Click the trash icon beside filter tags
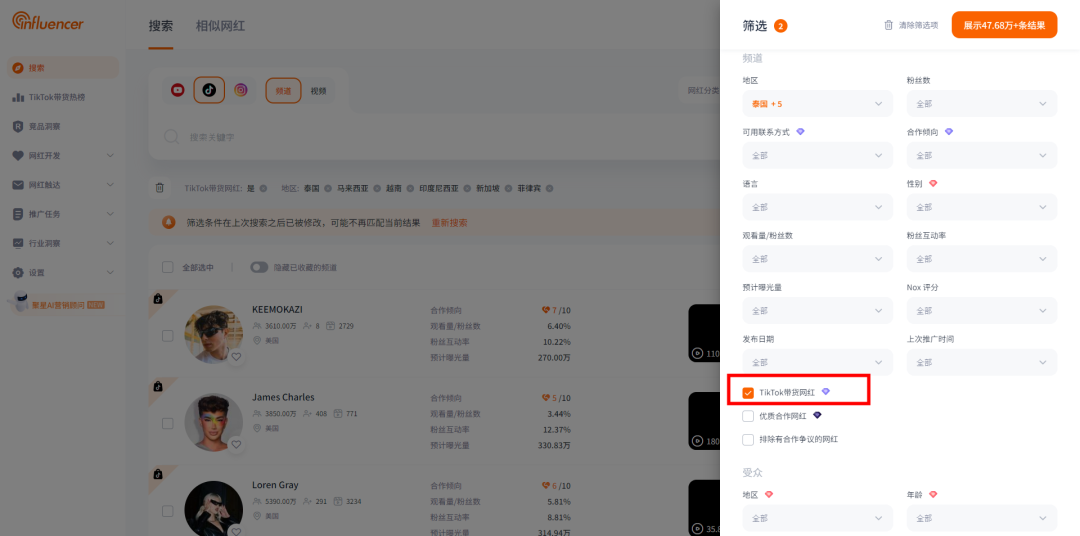Screen dimensions: 1080x536 pos(160,187)
